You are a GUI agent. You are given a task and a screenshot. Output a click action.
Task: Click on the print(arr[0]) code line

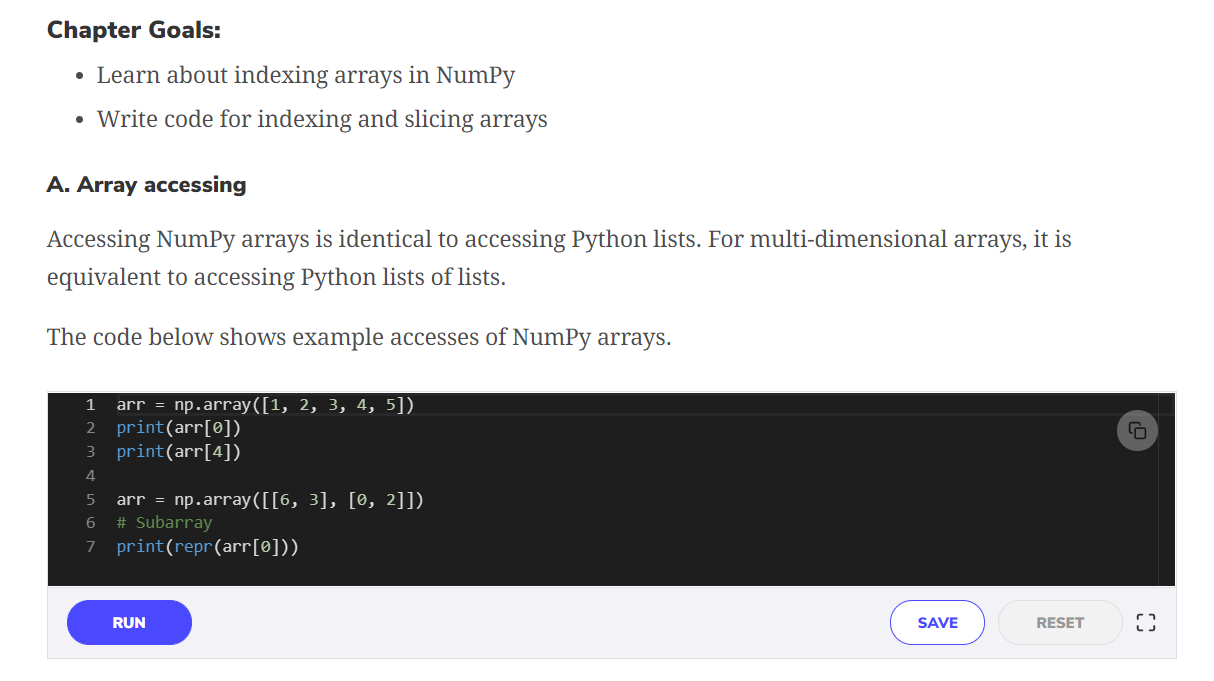click(x=179, y=428)
